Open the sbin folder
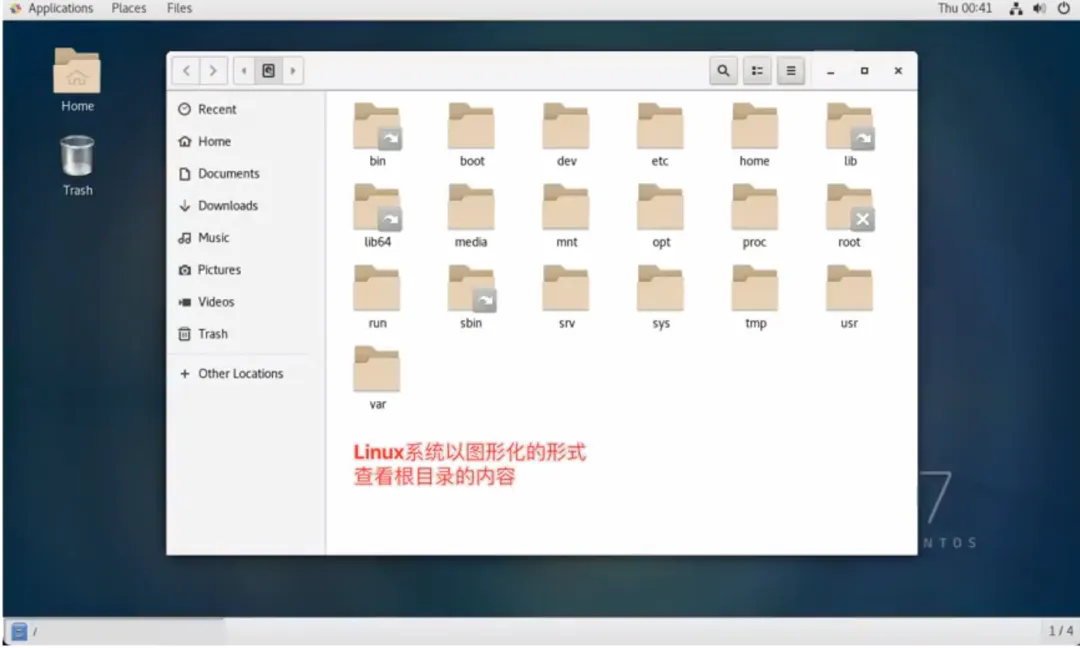The height and width of the screenshot is (648, 1080). click(x=471, y=297)
